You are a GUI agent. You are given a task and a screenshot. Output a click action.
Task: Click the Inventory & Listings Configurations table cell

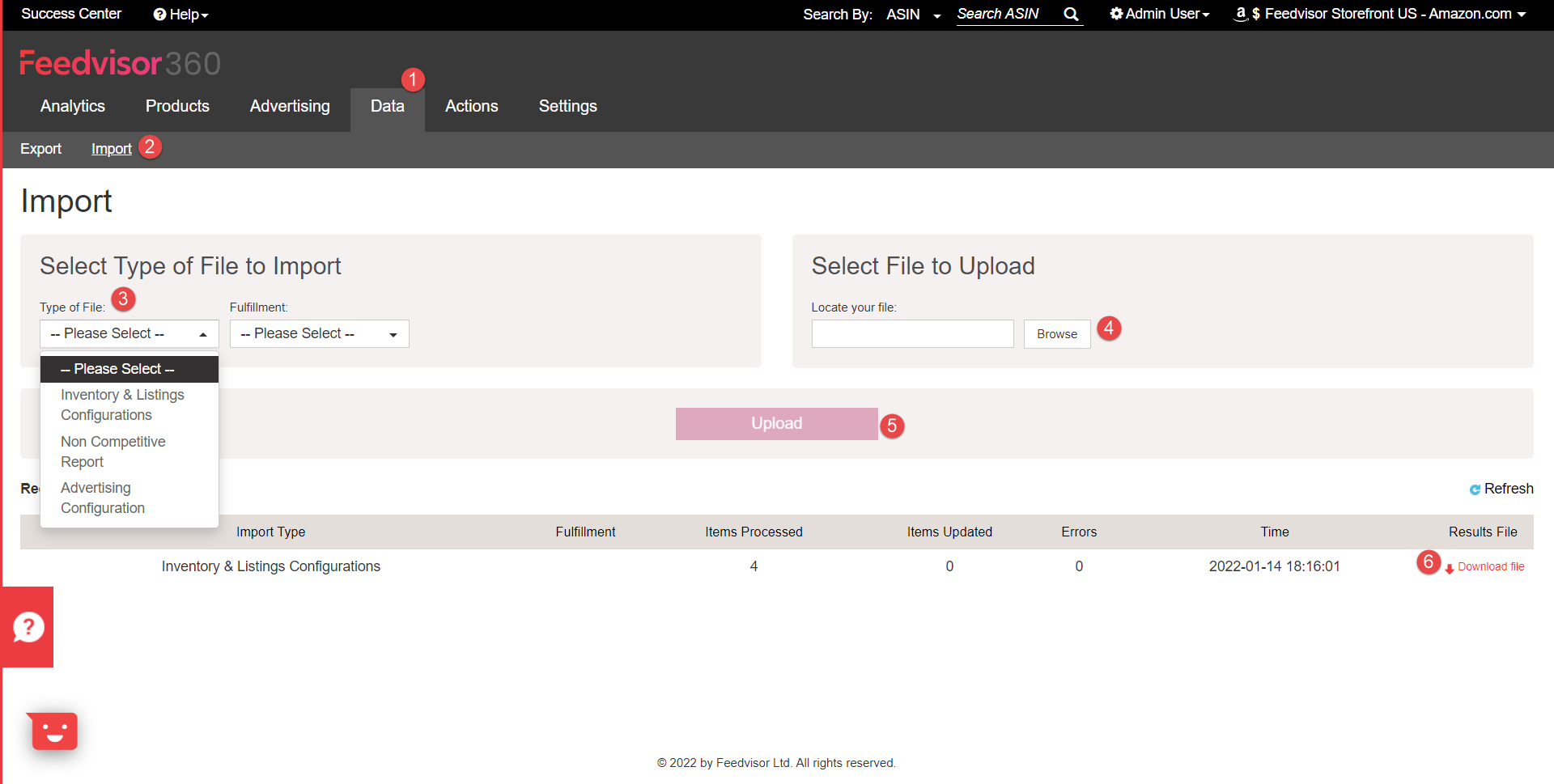point(271,566)
